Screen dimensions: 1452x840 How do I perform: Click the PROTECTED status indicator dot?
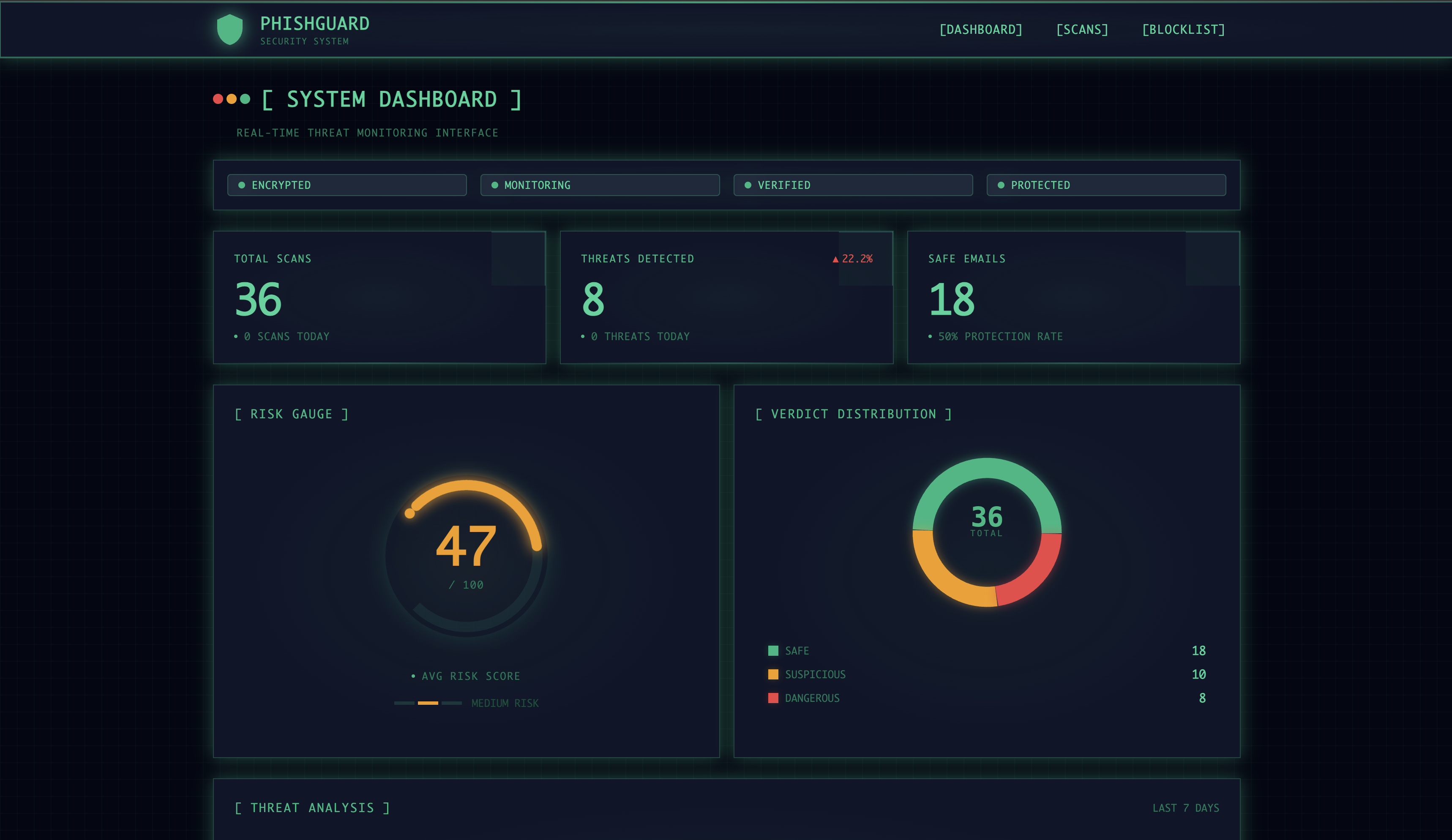click(1001, 185)
